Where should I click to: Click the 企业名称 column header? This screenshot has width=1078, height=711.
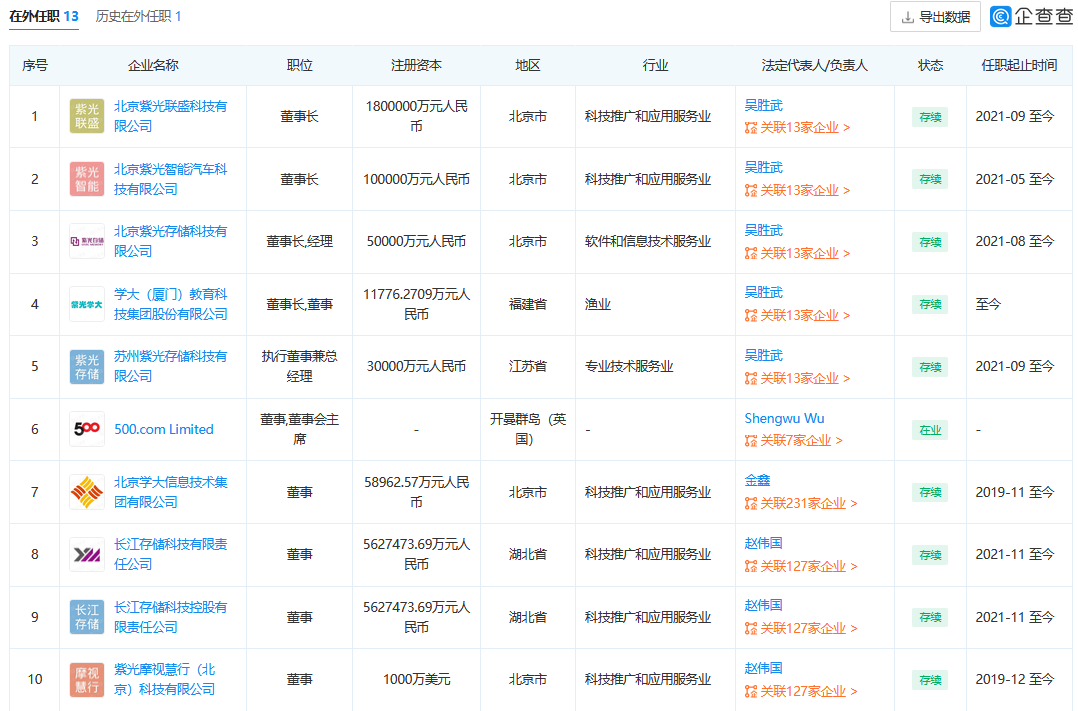pyautogui.click(x=153, y=65)
